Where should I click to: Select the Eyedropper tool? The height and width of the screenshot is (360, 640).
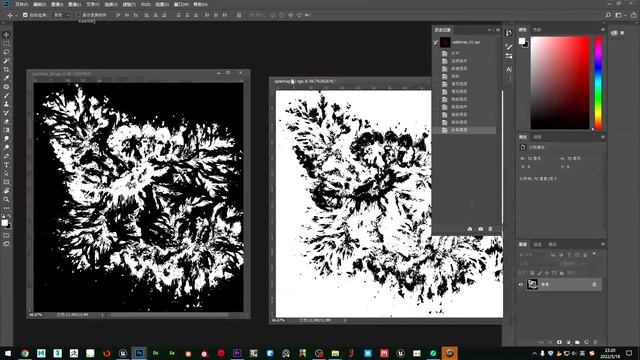[x=6, y=78]
